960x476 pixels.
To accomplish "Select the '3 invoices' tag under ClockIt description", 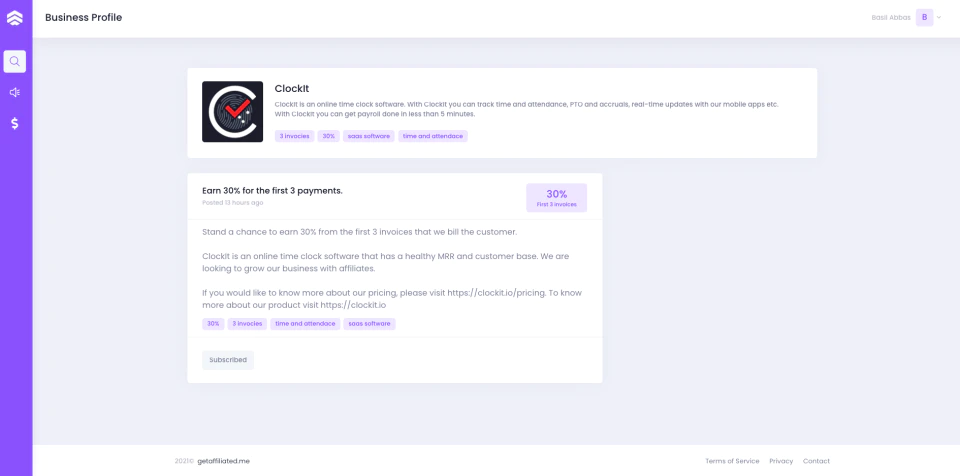I will (294, 136).
